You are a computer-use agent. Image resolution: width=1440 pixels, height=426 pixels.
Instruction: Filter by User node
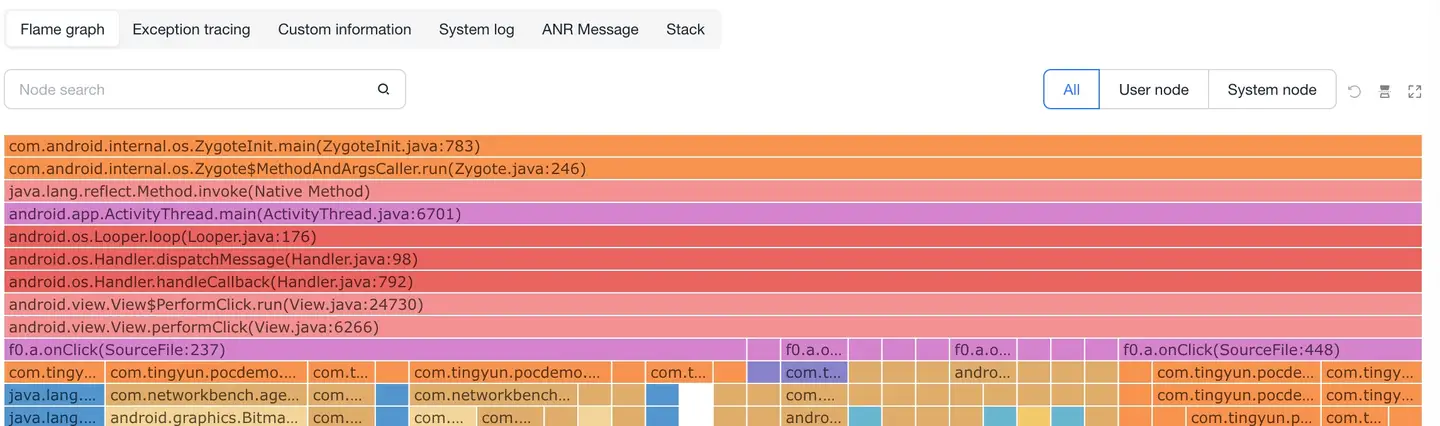coord(1153,90)
